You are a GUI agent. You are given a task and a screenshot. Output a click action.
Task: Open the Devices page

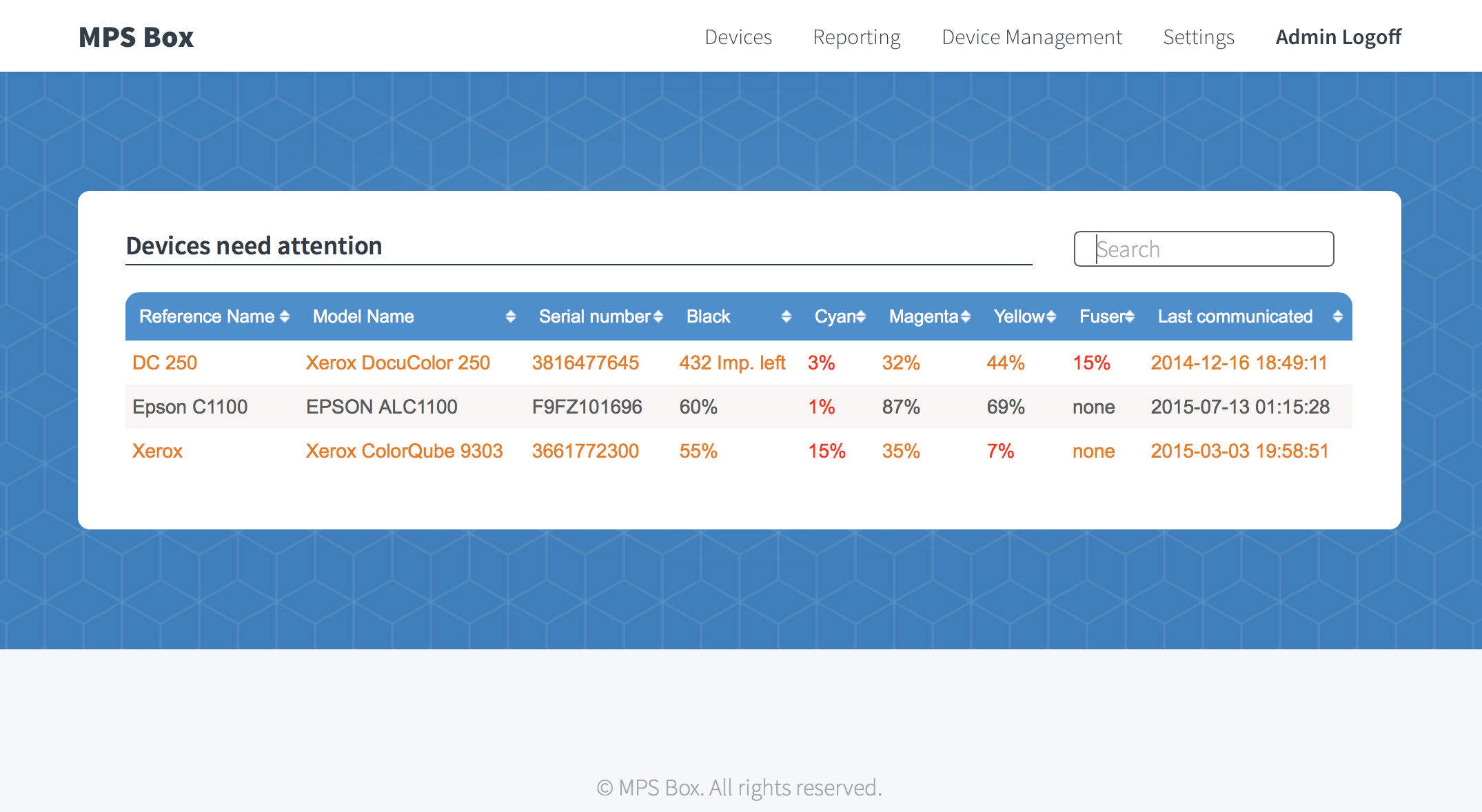[738, 37]
